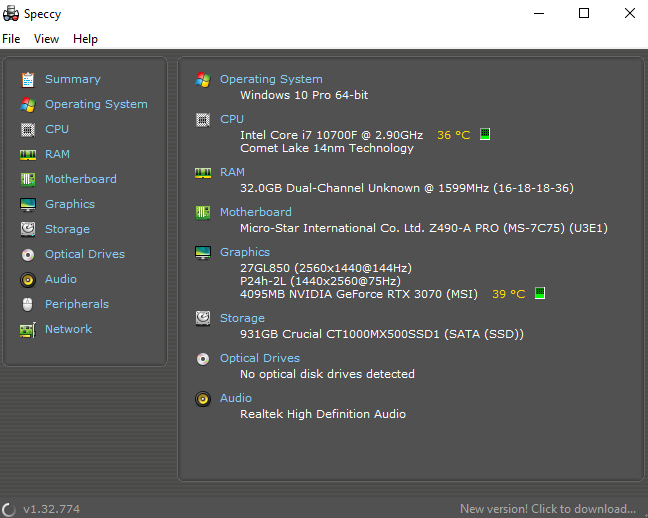The width and height of the screenshot is (648, 518).
Task: Click the version number v1.32.774
Action: point(52,509)
